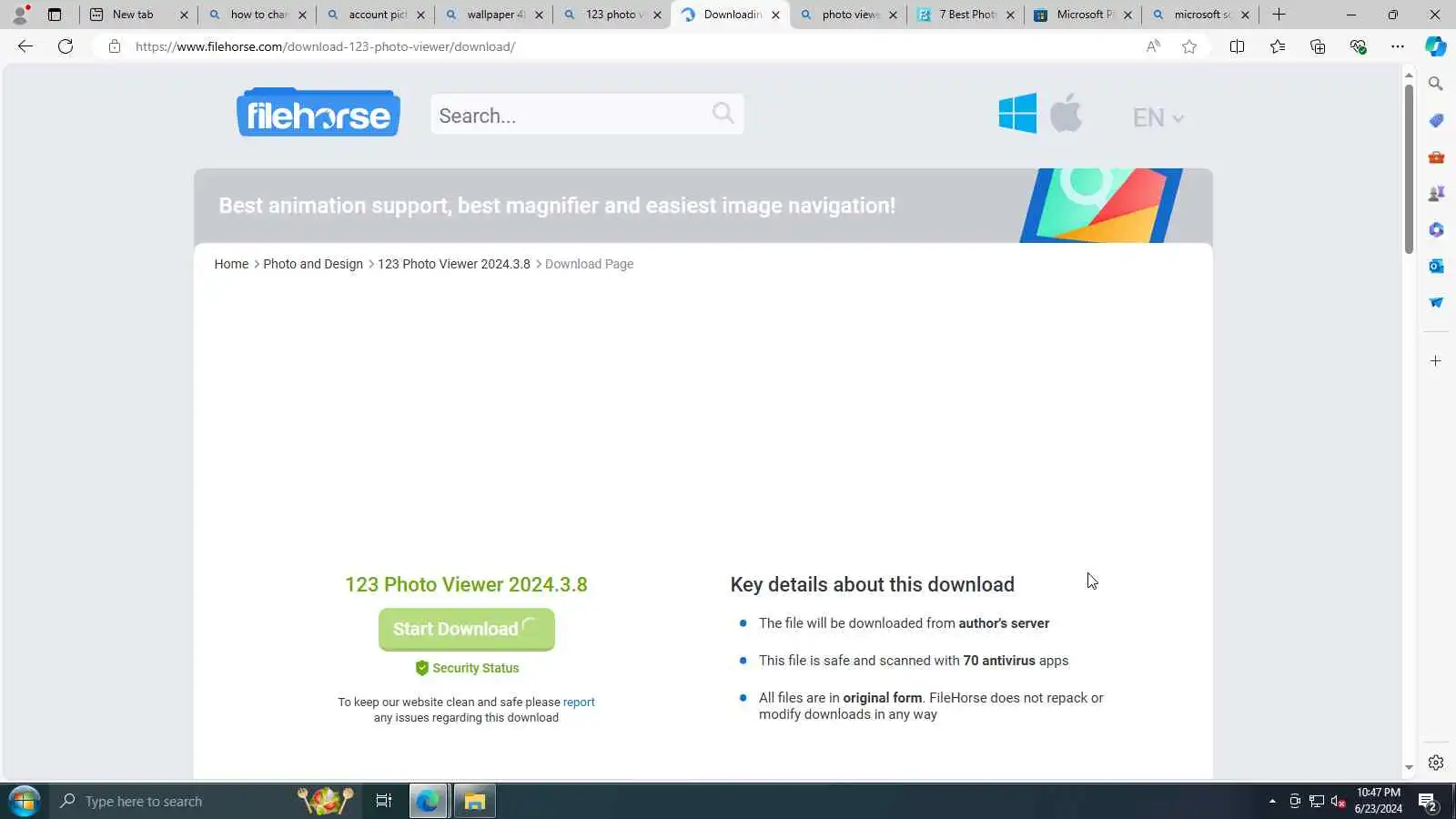
Task: Switch to the '123 photo v' tab
Action: [612, 15]
